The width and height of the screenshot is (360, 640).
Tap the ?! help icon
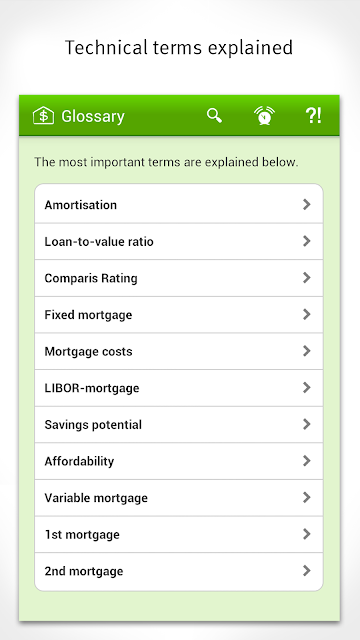(313, 116)
